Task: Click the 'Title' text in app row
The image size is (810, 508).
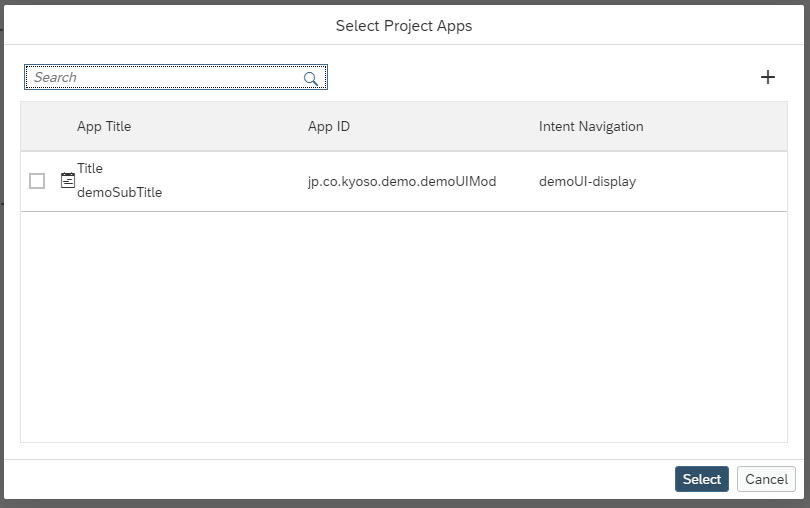Action: (90, 168)
